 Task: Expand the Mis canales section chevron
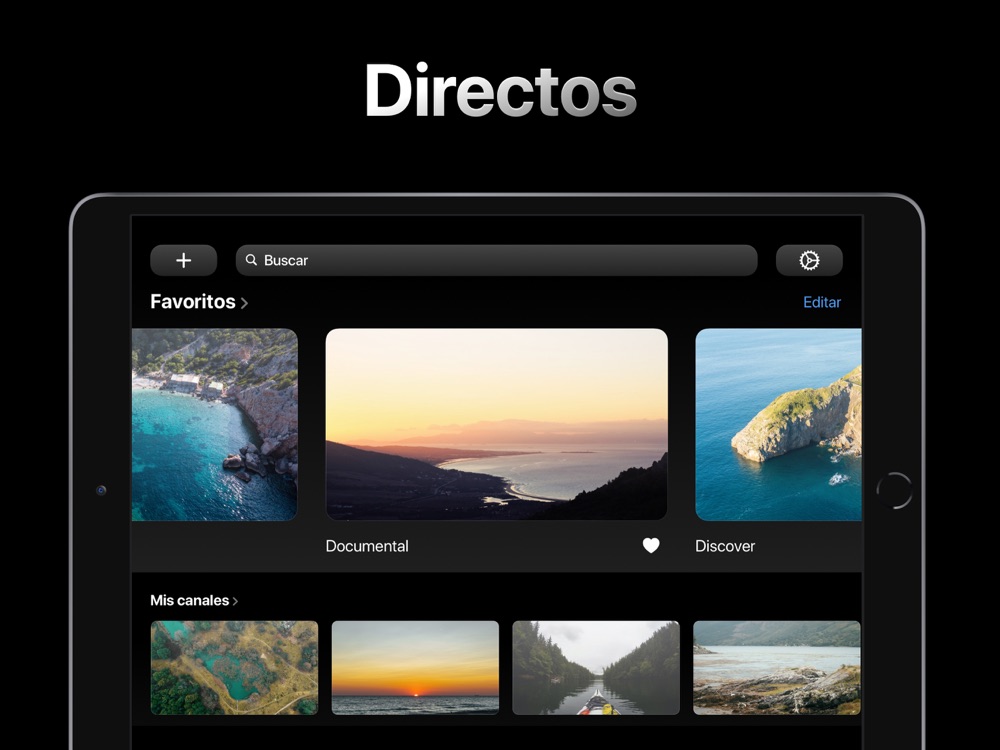click(x=235, y=601)
